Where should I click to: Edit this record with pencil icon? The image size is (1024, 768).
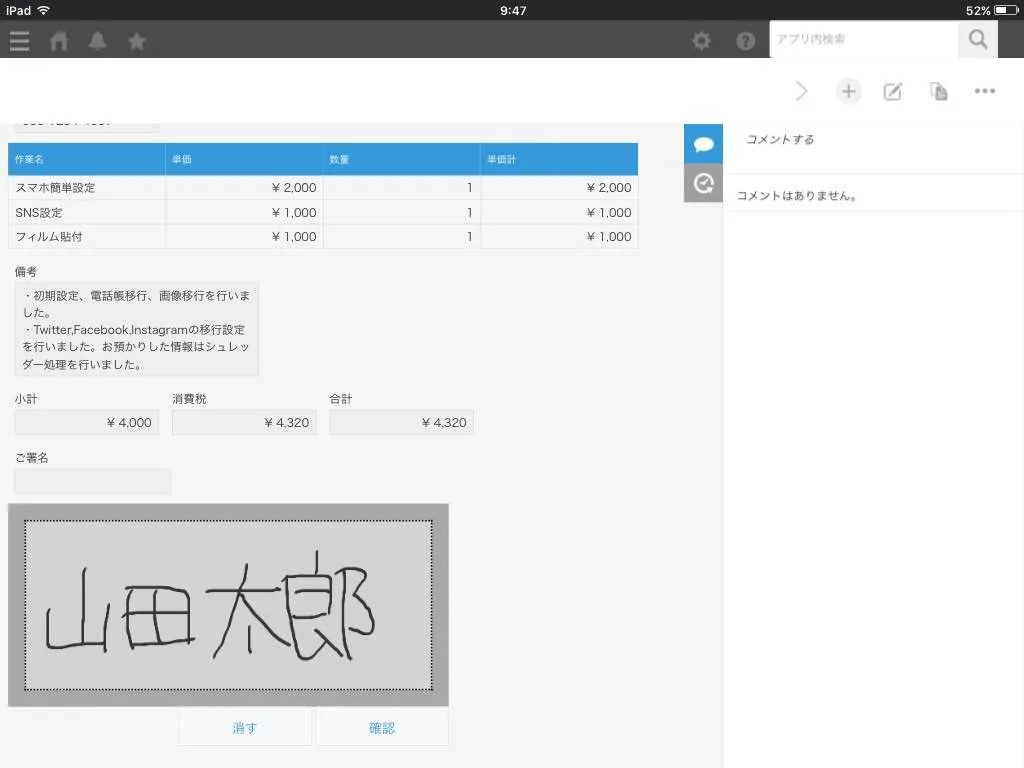[893, 91]
